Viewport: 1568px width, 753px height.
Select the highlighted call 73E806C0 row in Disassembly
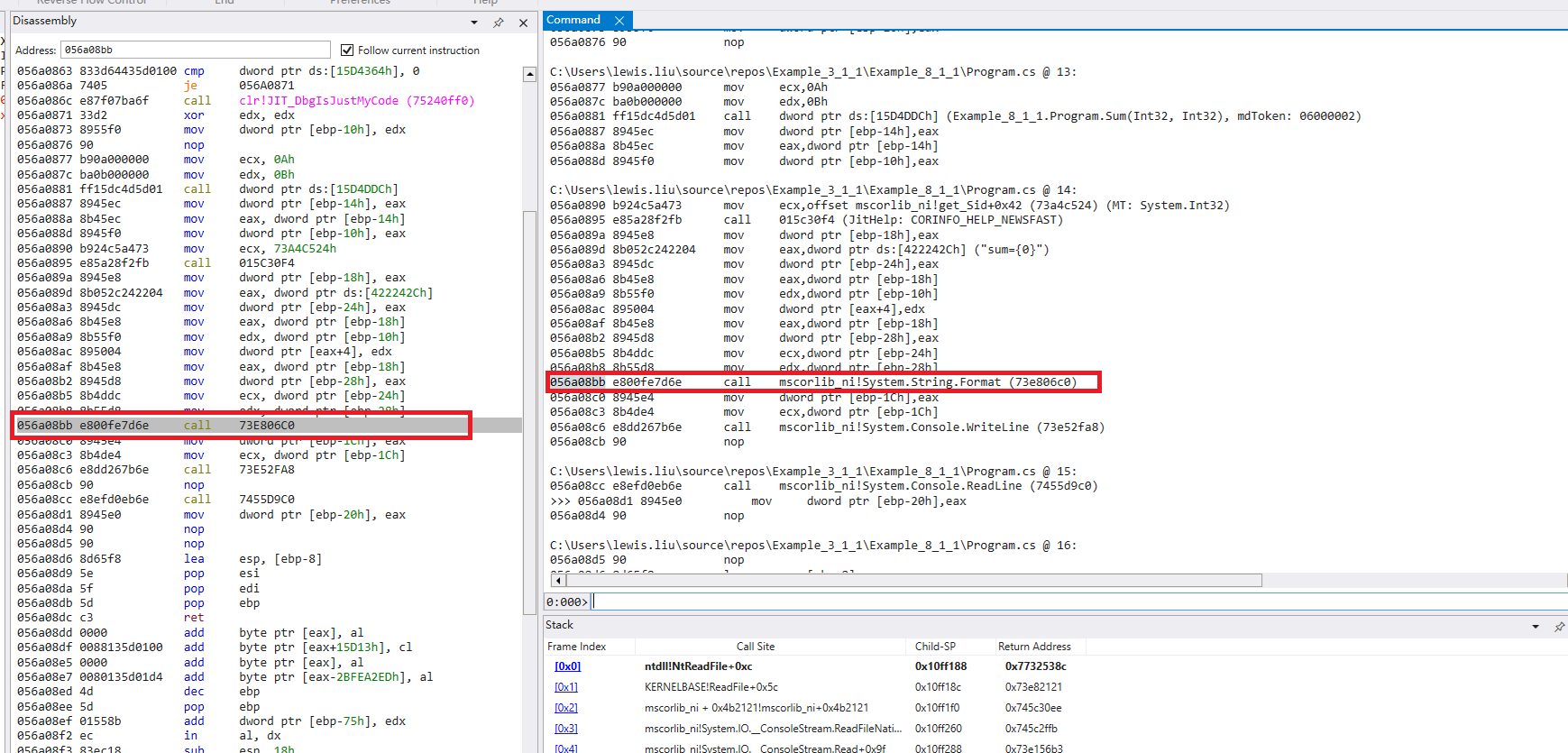pos(269,426)
